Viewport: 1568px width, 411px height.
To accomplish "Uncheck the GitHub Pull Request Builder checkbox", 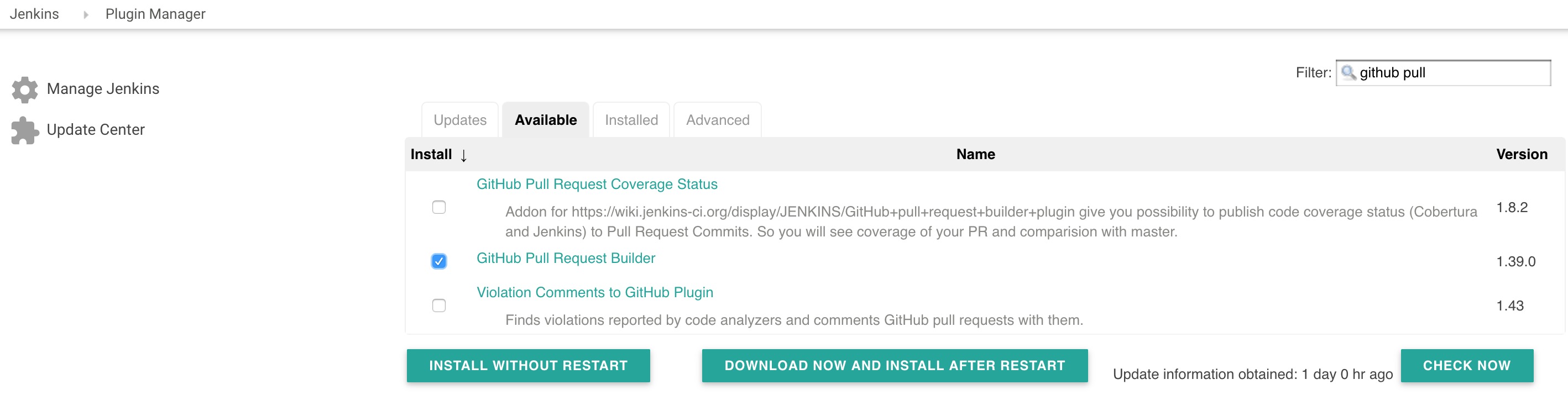I will pyautogui.click(x=438, y=261).
